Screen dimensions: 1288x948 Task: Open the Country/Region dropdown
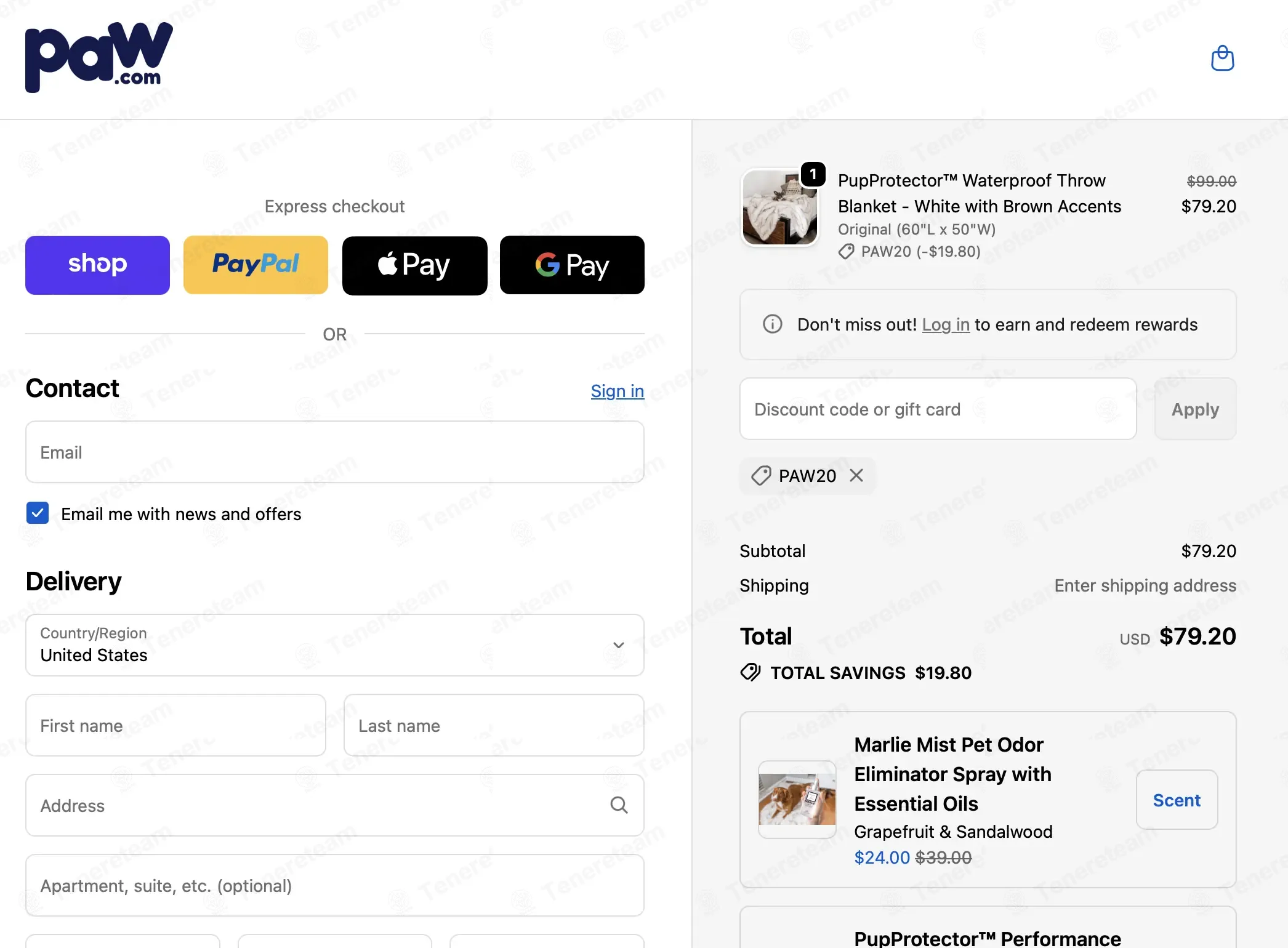(335, 645)
